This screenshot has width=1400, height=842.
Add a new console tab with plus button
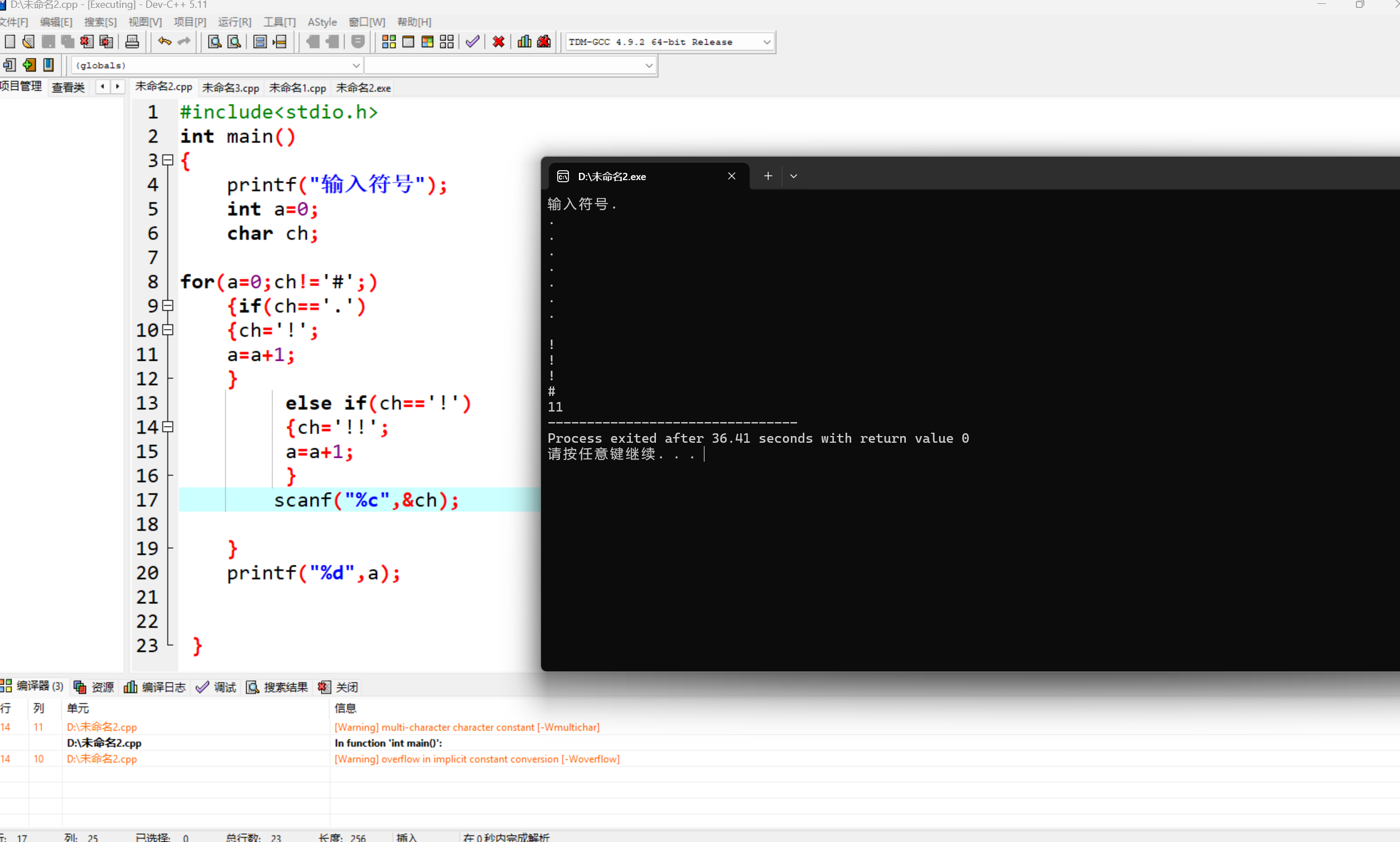768,176
